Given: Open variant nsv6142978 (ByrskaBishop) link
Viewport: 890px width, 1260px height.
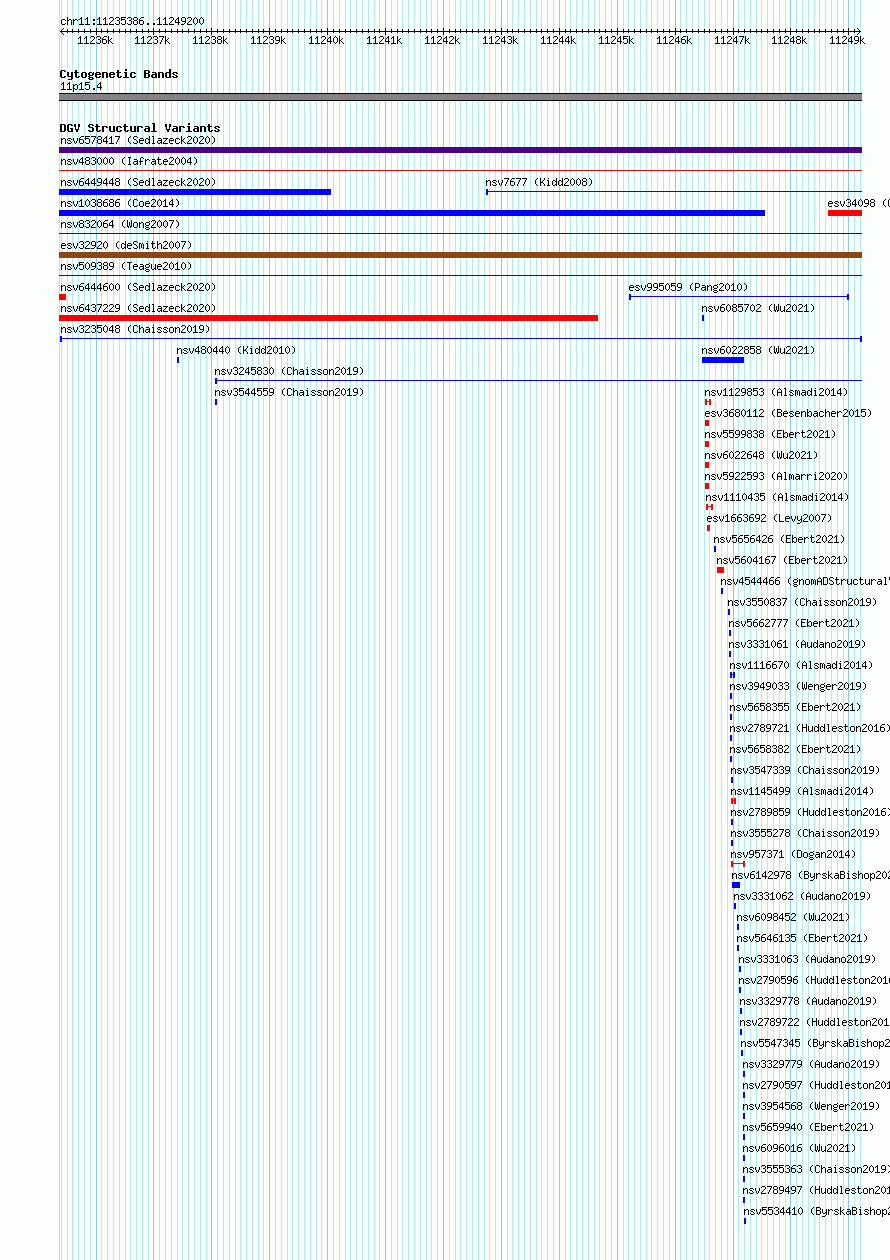Looking at the screenshot, I should 810,875.
